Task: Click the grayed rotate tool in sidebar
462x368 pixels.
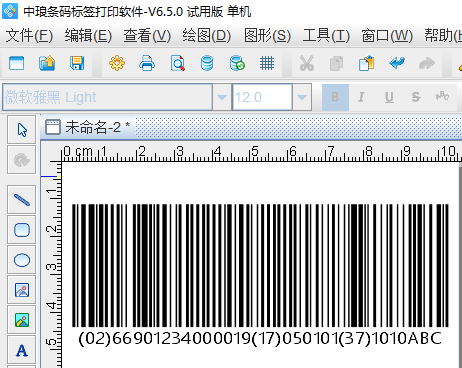Action: point(22,160)
